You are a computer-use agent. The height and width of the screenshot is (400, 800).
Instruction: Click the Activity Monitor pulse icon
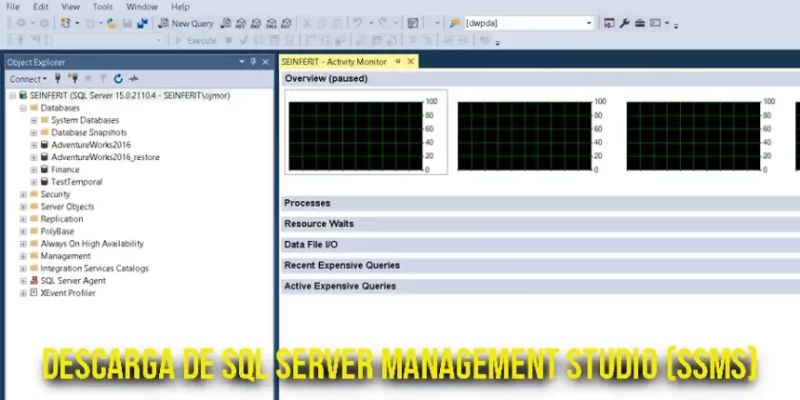134,79
